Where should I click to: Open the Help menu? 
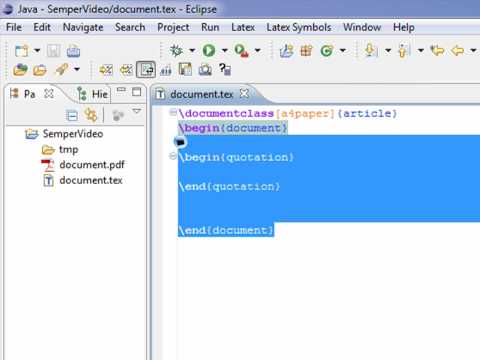pyautogui.click(x=404, y=27)
